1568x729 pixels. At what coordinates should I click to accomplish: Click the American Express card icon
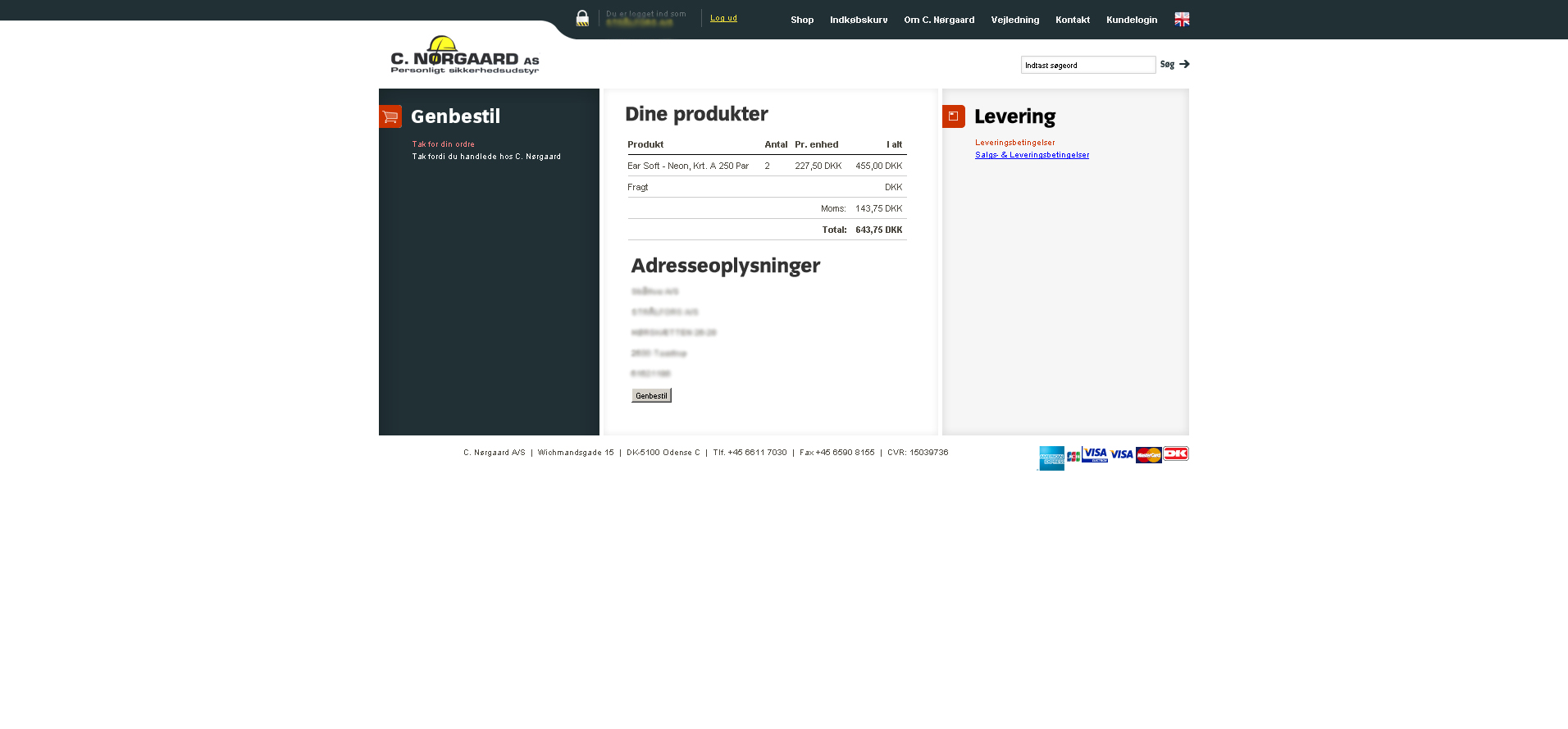pos(1051,458)
